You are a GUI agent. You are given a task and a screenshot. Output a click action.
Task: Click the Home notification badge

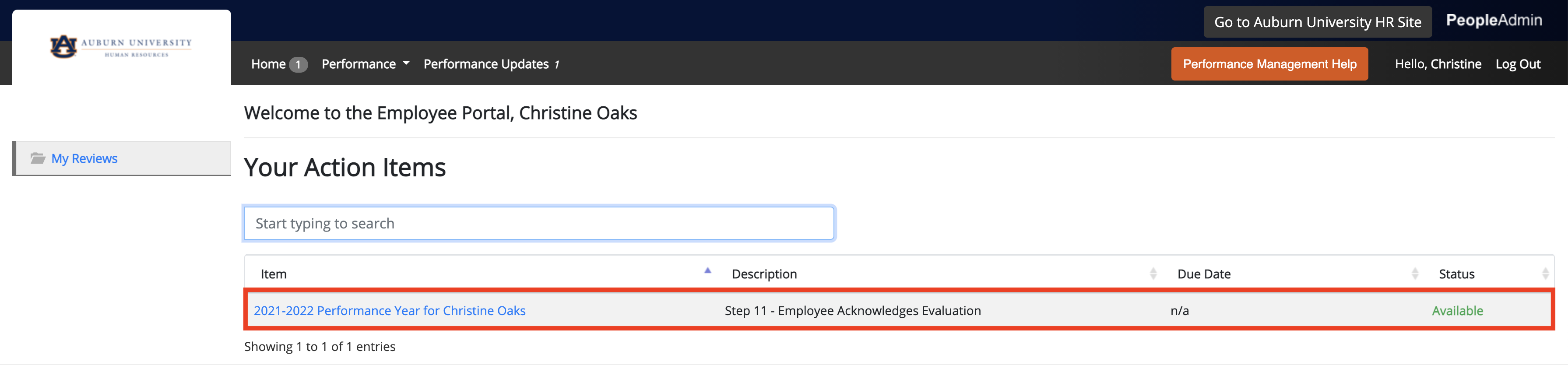click(298, 64)
